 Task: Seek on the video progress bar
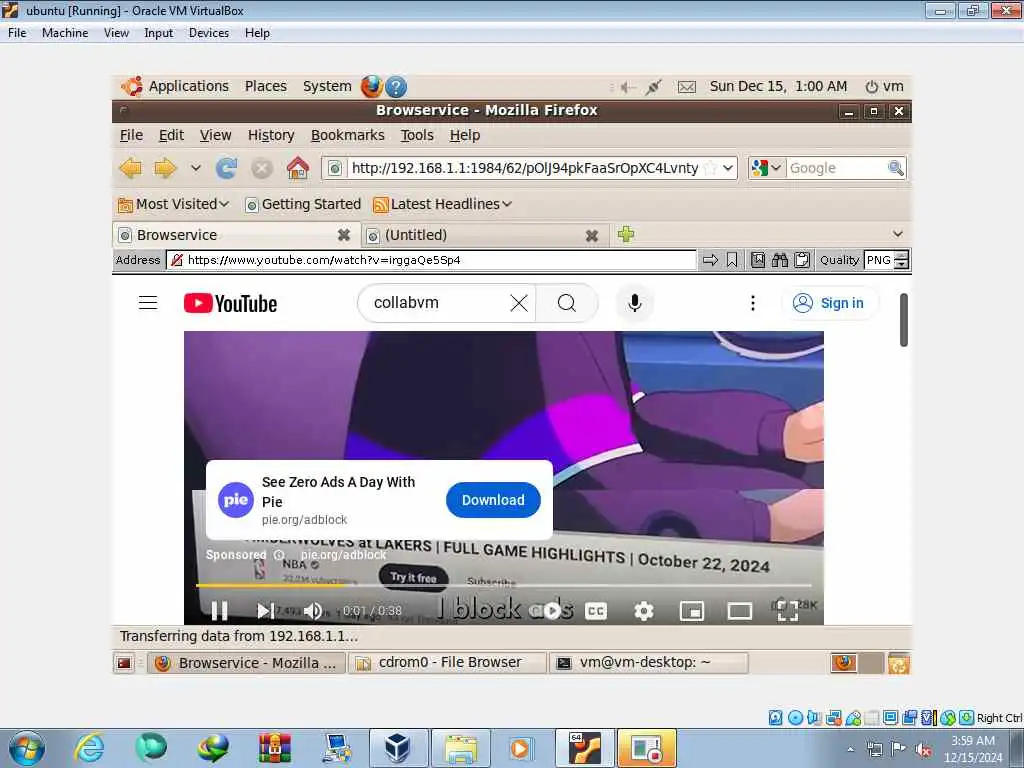tap(504, 585)
